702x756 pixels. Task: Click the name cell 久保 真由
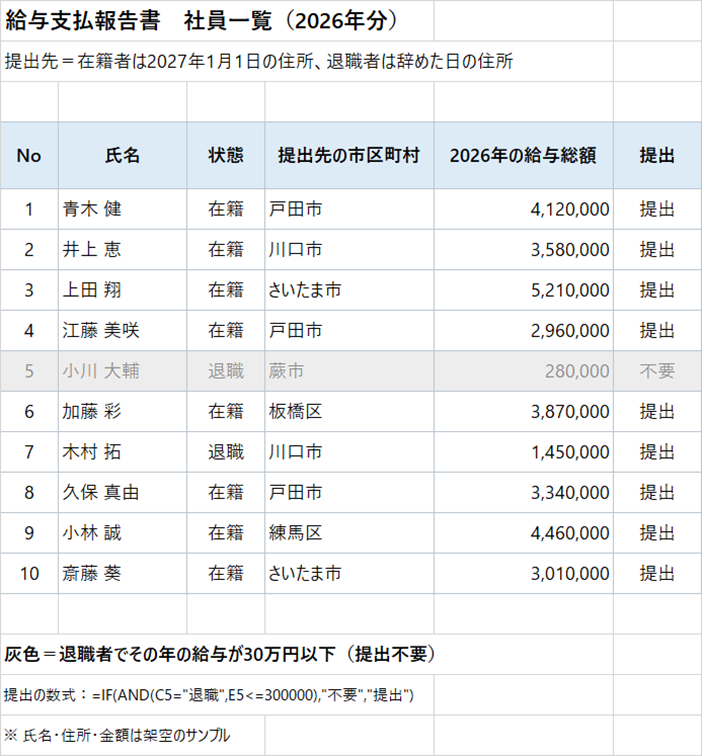pos(122,493)
